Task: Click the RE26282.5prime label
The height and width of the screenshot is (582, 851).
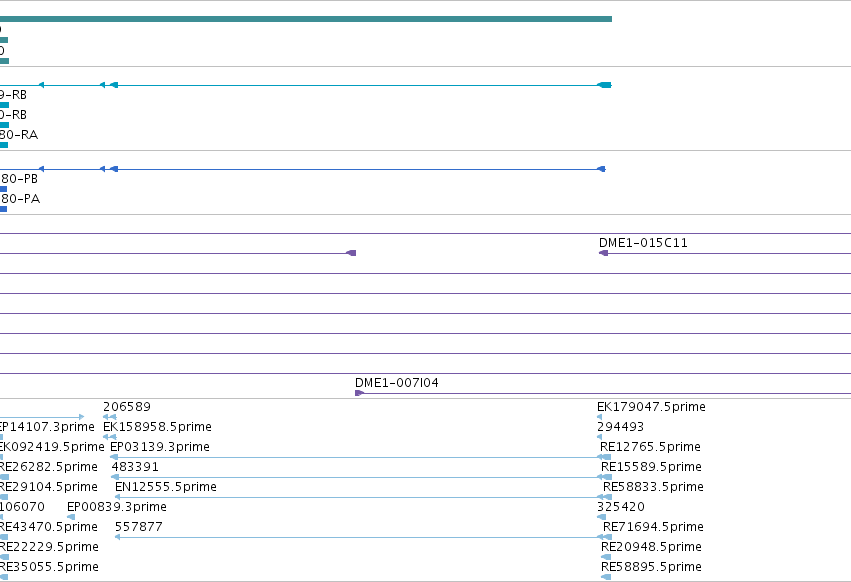Action: [x=49, y=467]
